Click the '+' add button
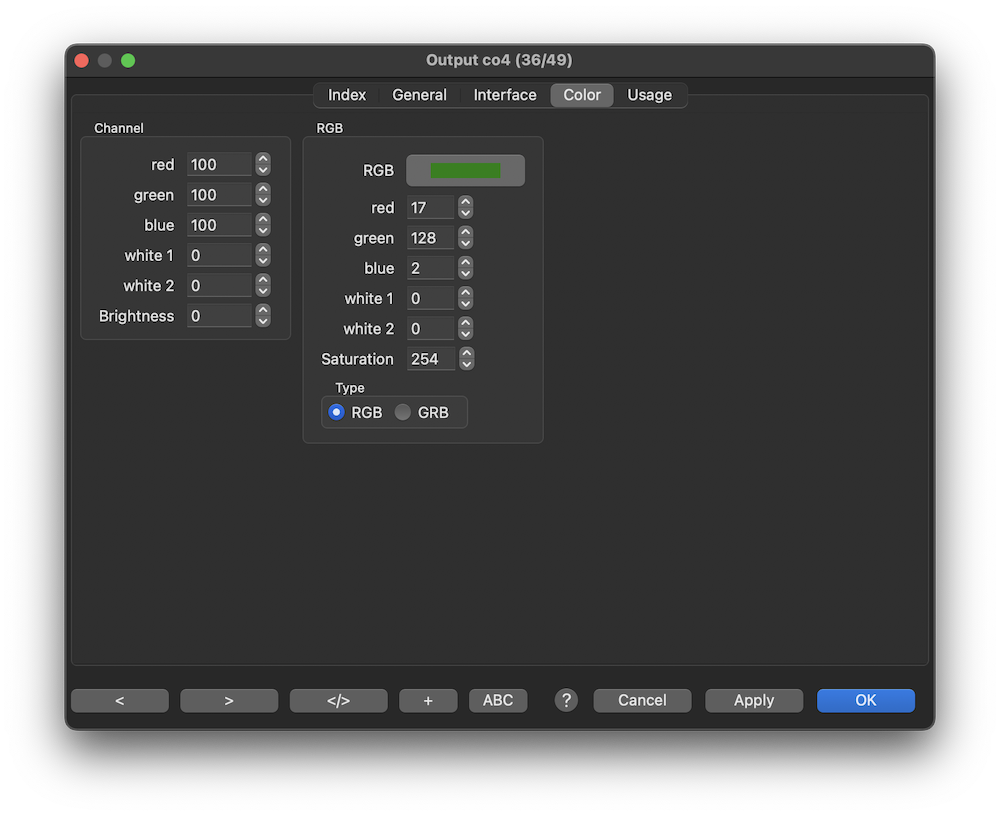This screenshot has width=1000, height=816. (428, 700)
